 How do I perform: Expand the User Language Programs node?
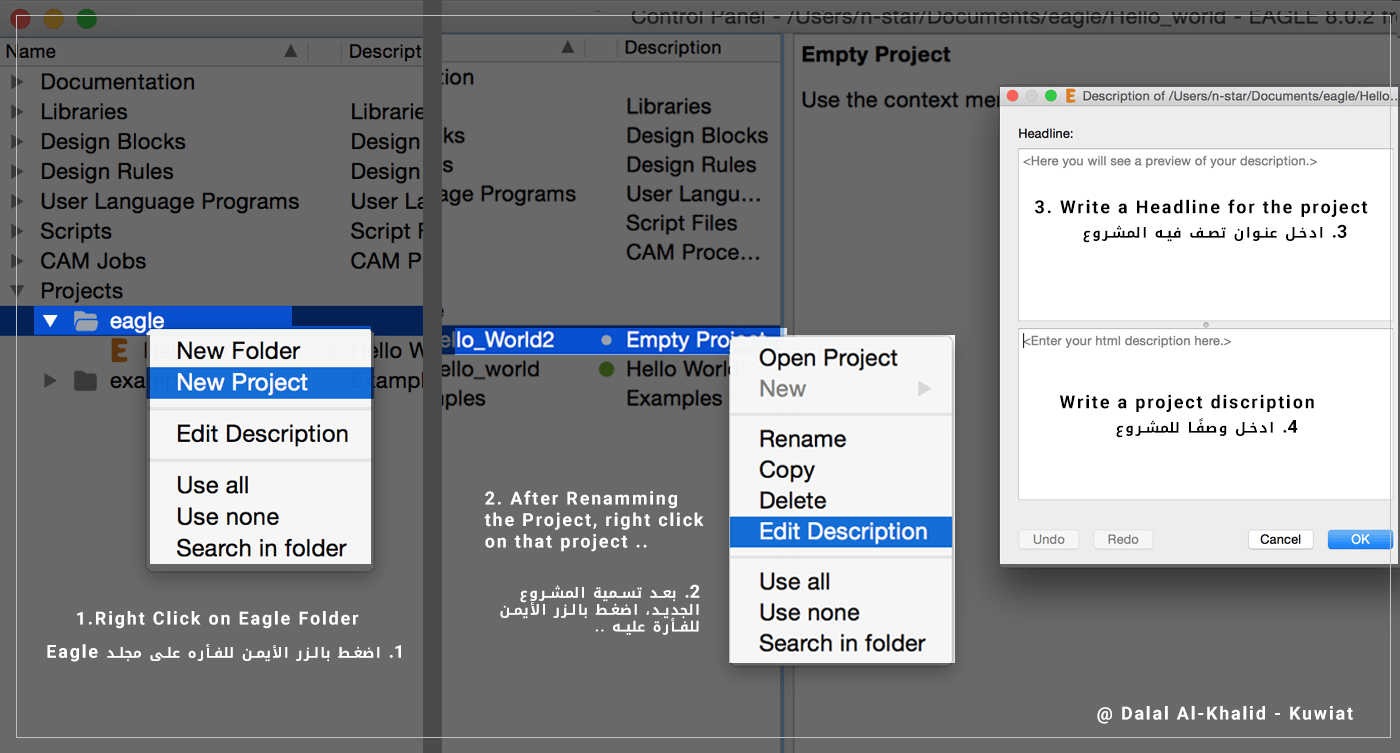17,202
